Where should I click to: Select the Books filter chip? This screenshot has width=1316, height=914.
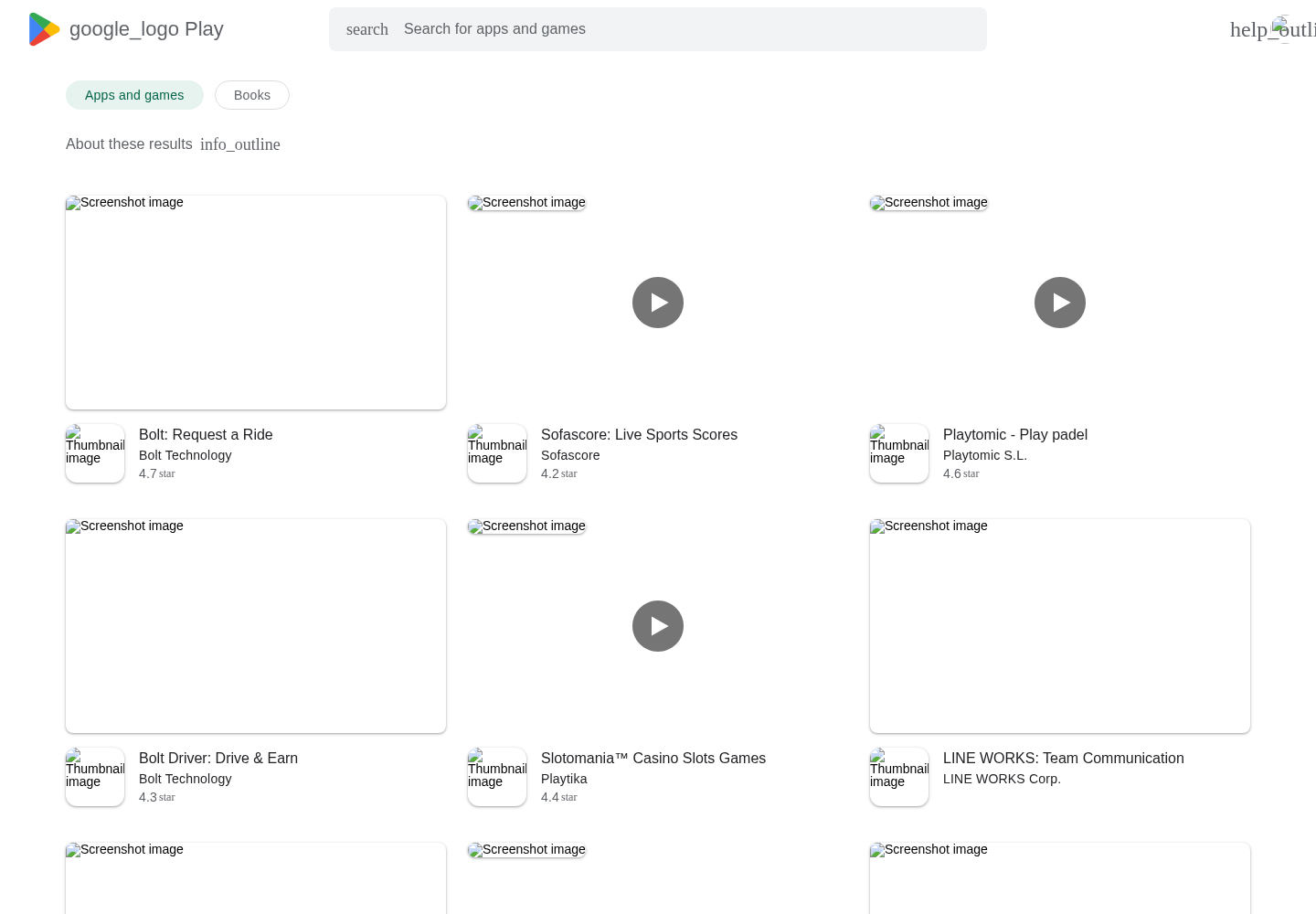point(252,95)
